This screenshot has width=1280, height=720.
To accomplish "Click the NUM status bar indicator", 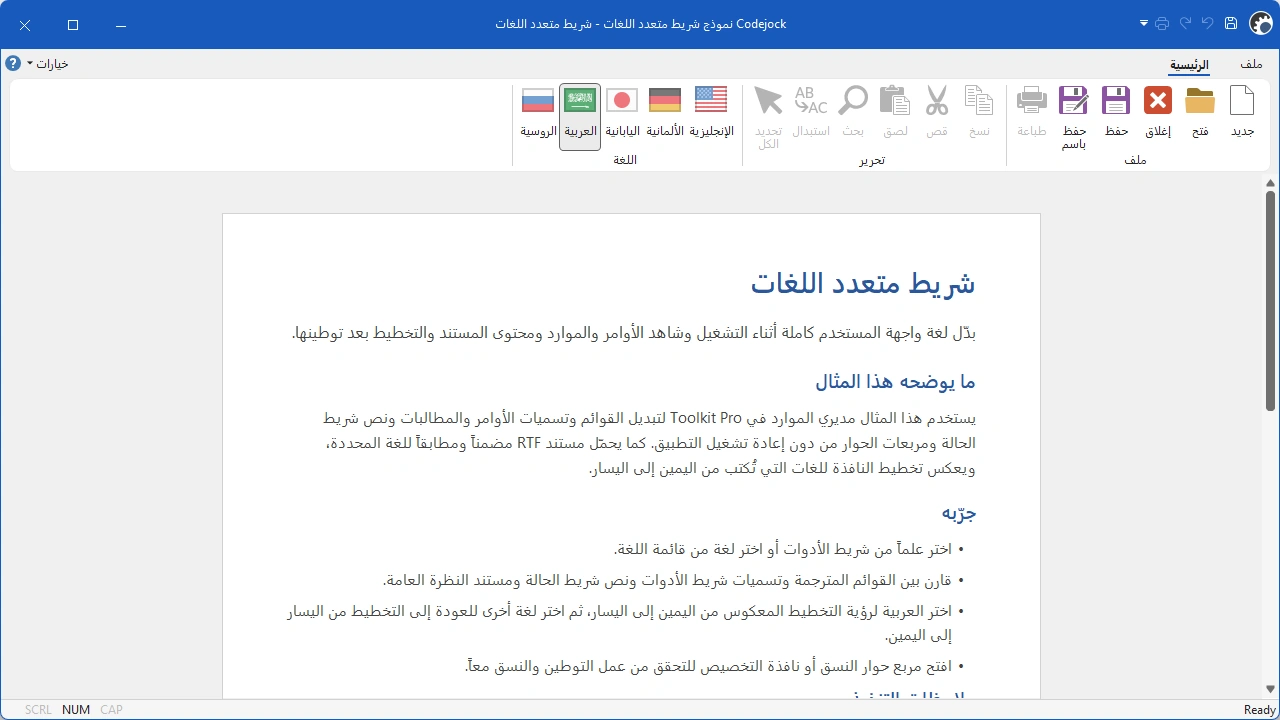I will click(x=76, y=710).
